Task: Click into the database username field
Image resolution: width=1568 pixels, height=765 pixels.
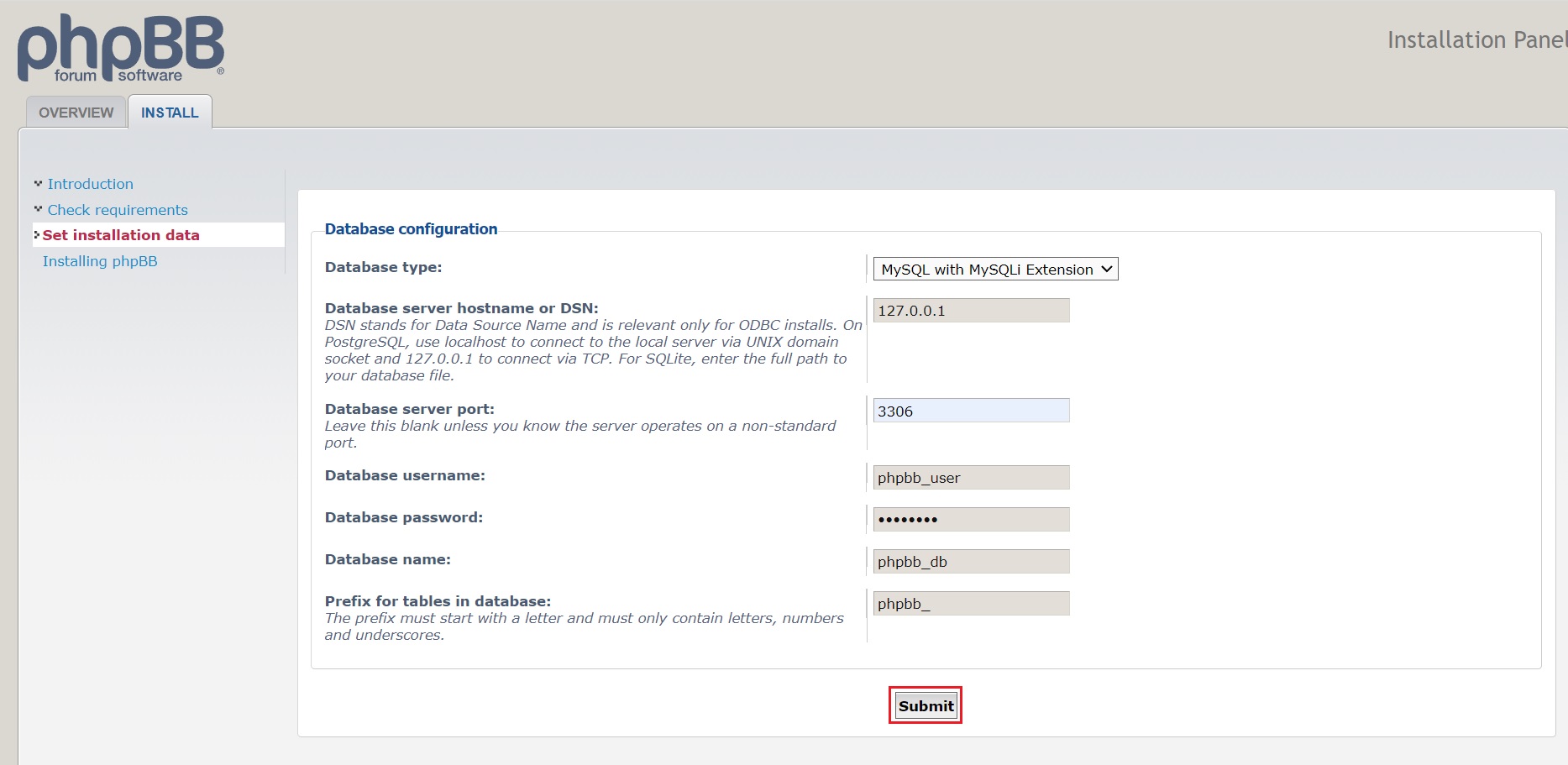Action: (x=971, y=478)
